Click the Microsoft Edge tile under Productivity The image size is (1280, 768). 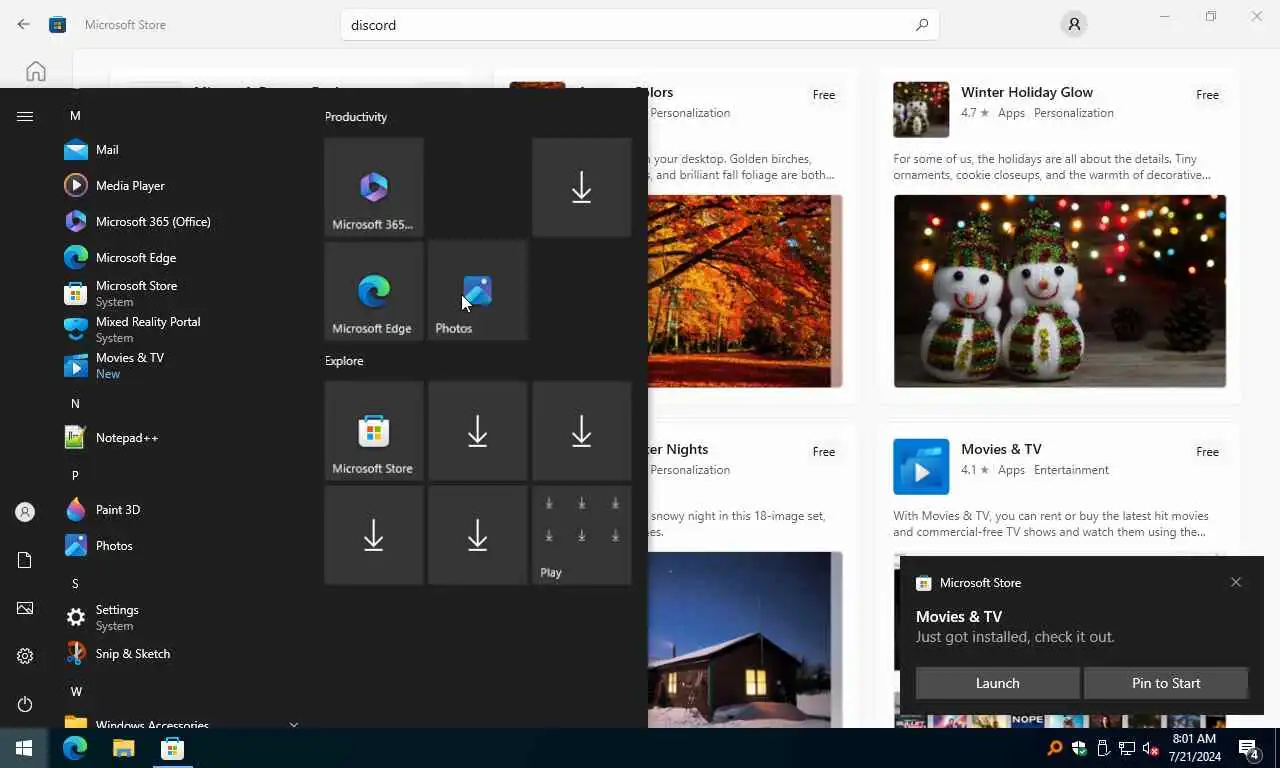374,291
